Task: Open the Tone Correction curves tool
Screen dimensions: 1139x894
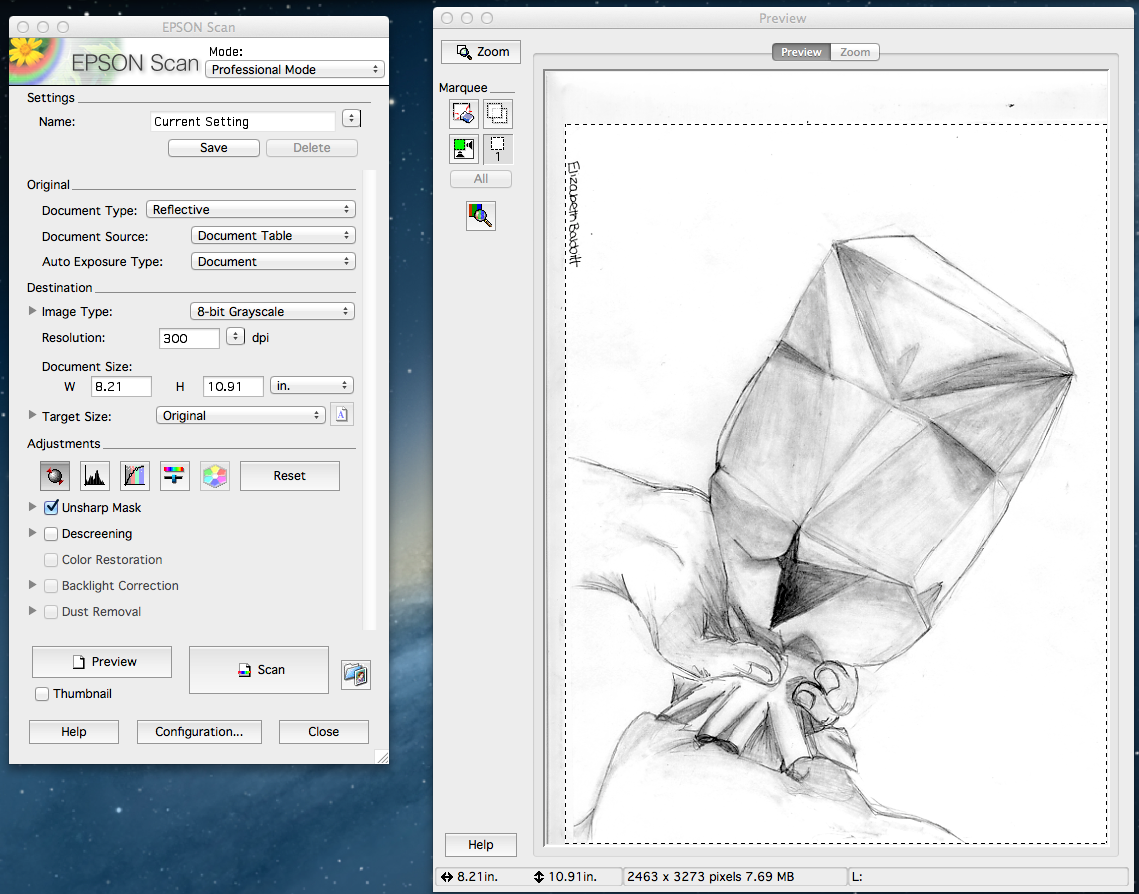Action: tap(135, 476)
